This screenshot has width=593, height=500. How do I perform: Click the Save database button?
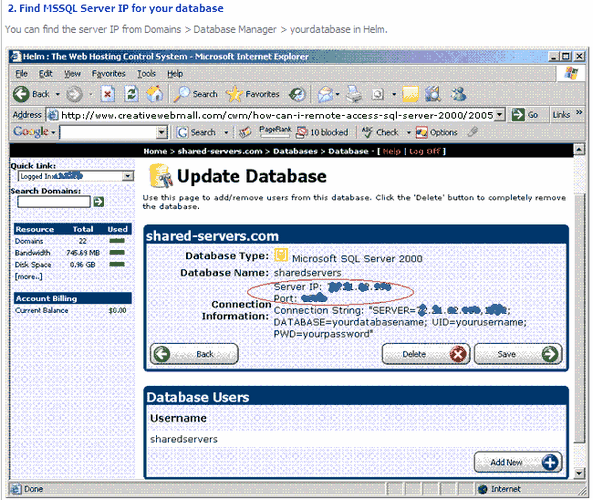518,354
